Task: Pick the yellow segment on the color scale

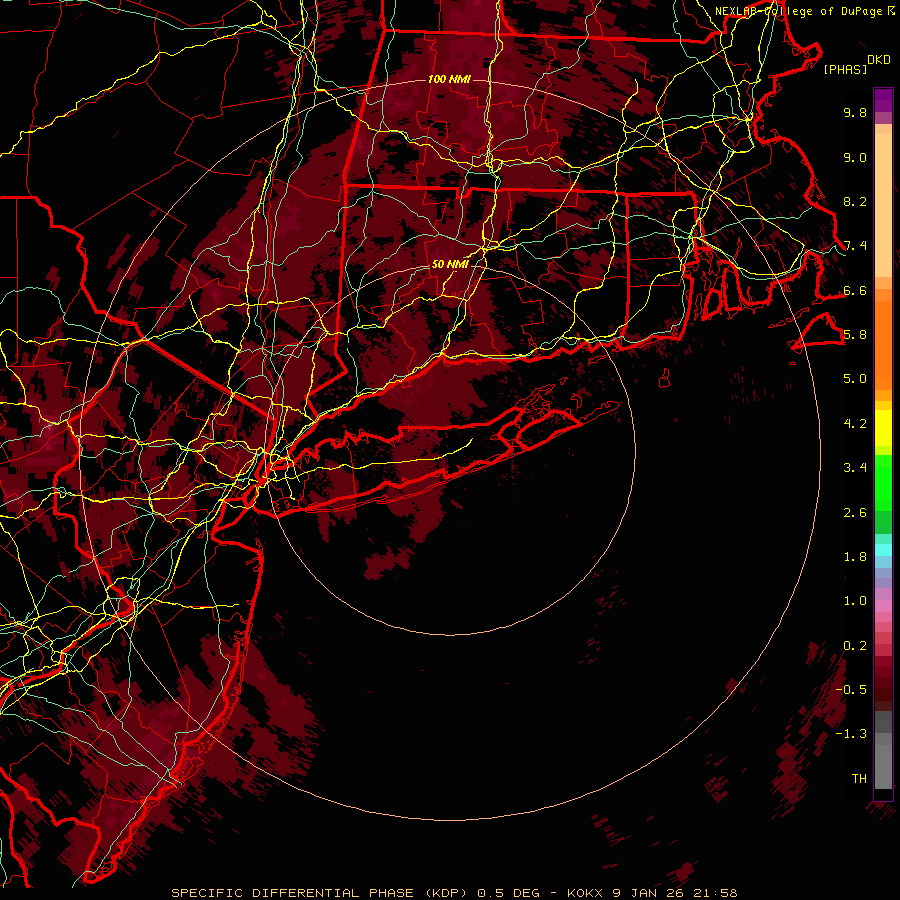Action: click(883, 428)
